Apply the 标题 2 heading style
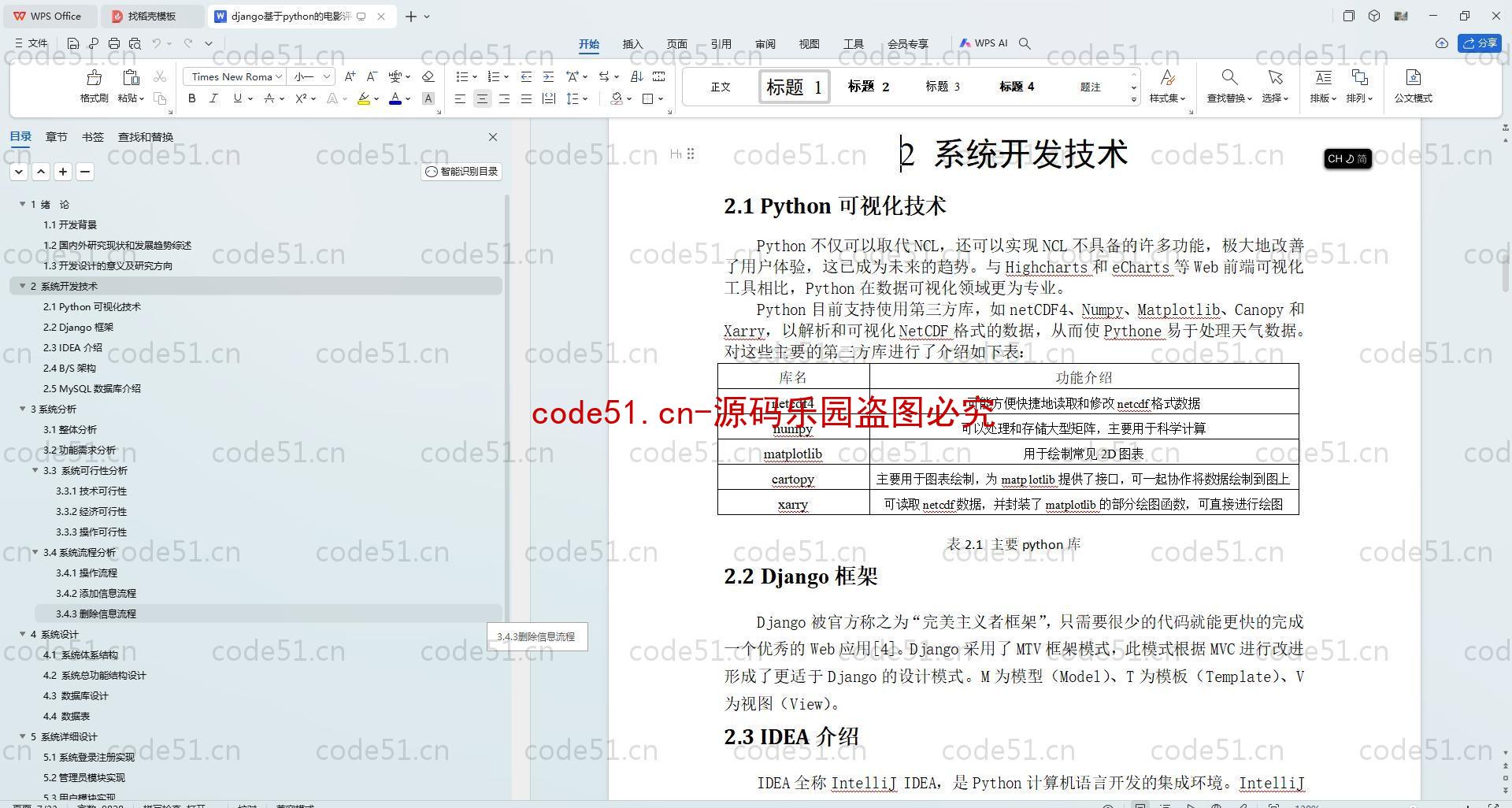1512x808 pixels. pyautogui.click(x=869, y=87)
